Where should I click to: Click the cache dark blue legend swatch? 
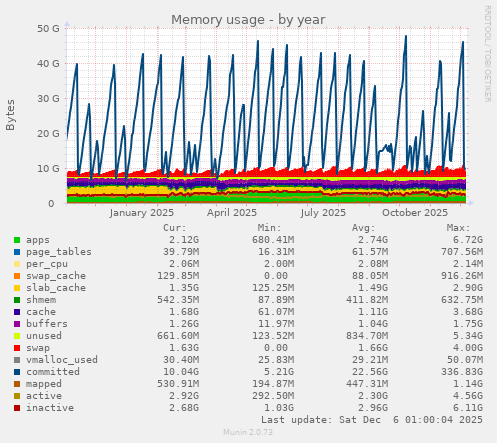pyautogui.click(x=17, y=312)
